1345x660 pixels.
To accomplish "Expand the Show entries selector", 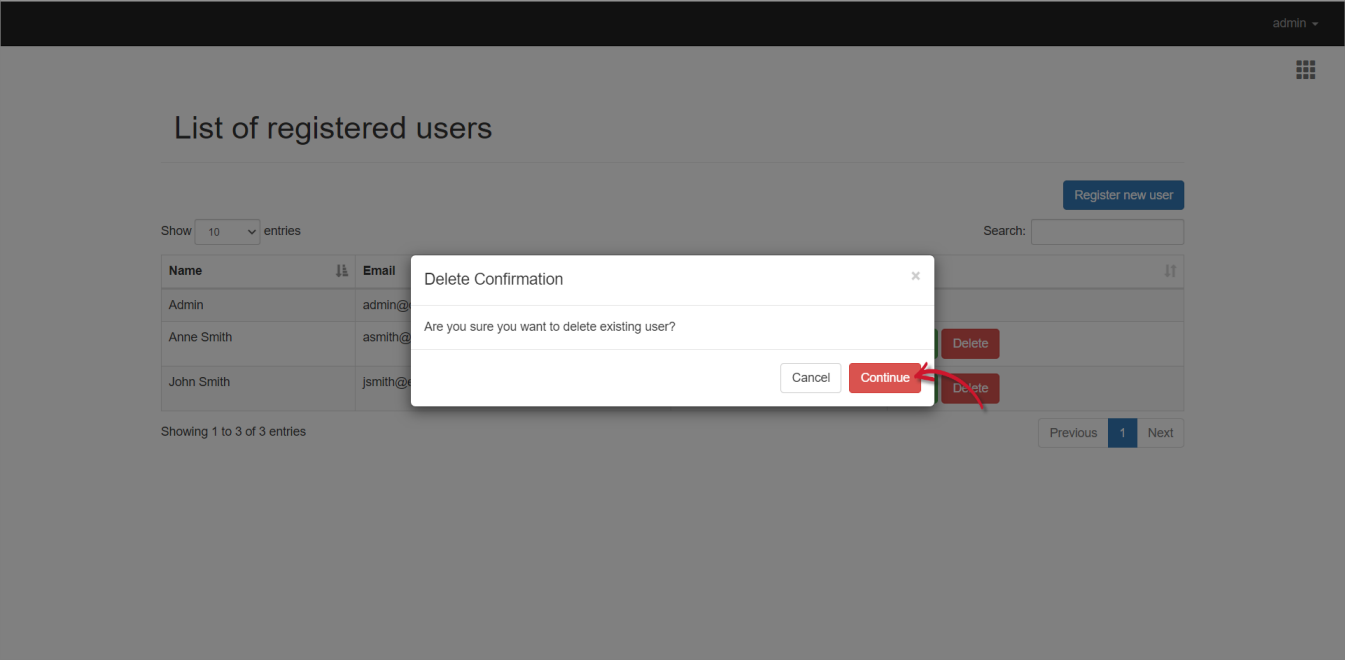I will (x=227, y=231).
